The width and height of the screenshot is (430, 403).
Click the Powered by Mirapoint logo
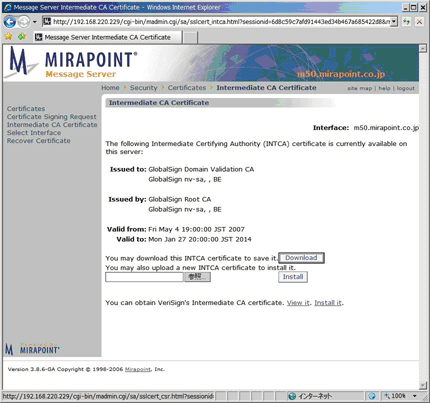click(33, 349)
